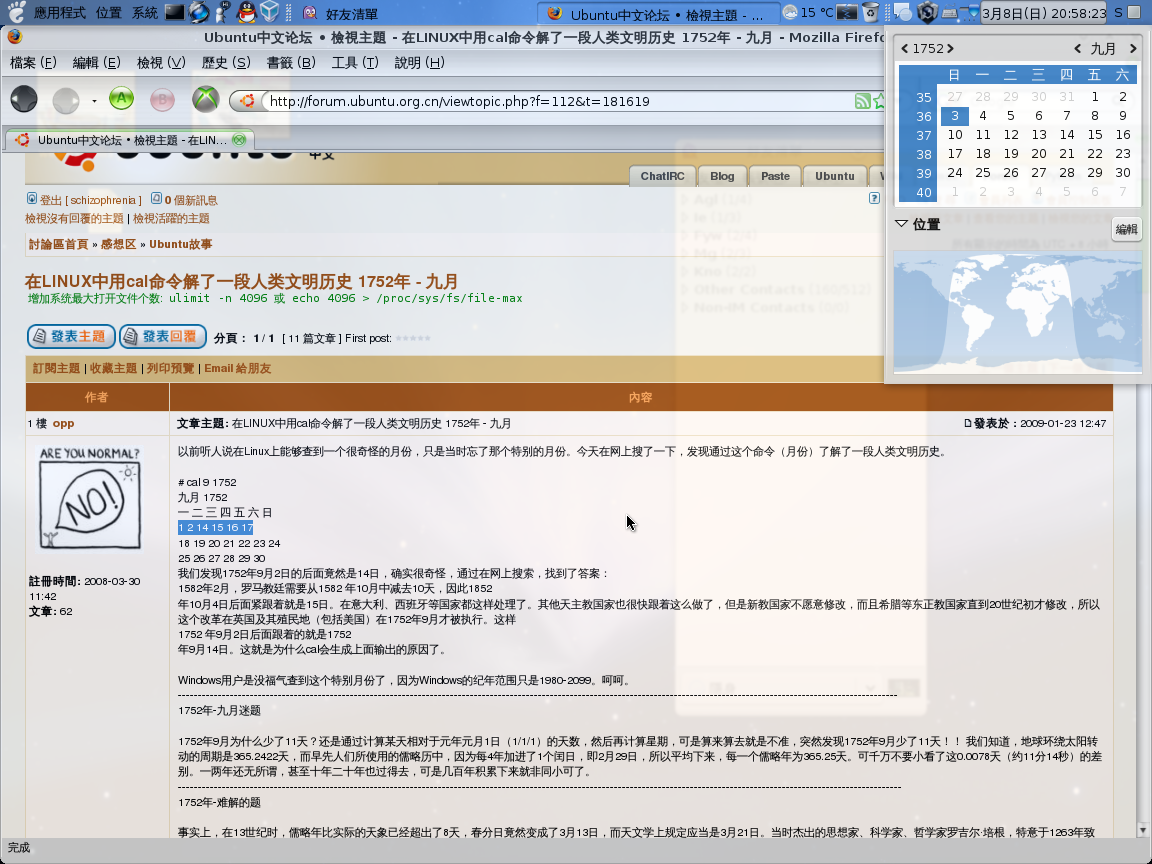Viewport: 1152px width, 864px height.
Task: Click the keyboard tray icon
Action: pyautogui.click(x=951, y=12)
